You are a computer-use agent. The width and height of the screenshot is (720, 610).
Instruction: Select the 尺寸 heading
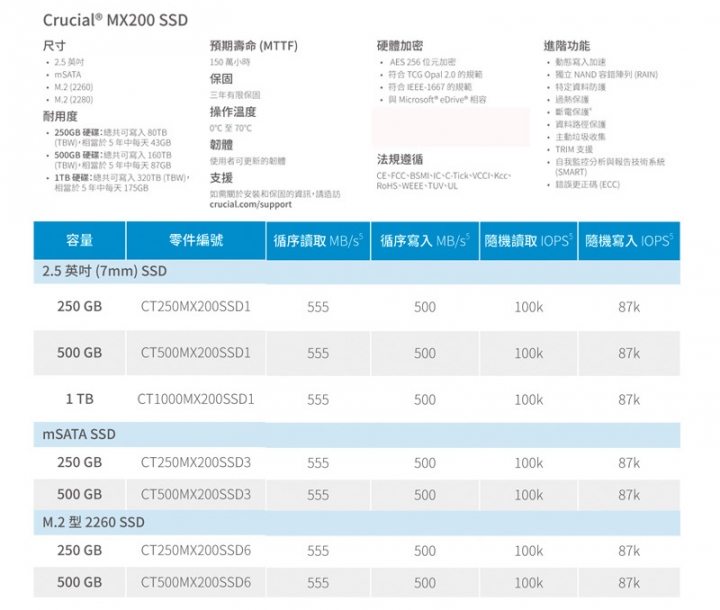pyautogui.click(x=54, y=46)
